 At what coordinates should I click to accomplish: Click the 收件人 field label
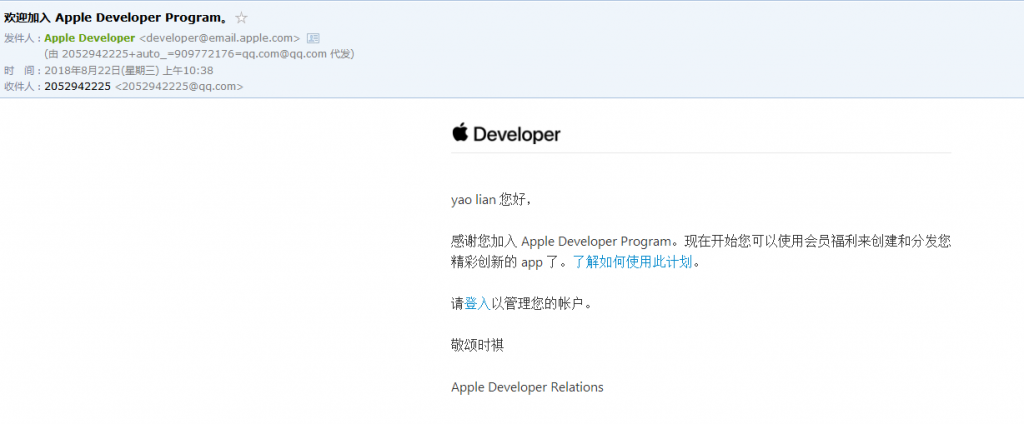click(x=20, y=86)
